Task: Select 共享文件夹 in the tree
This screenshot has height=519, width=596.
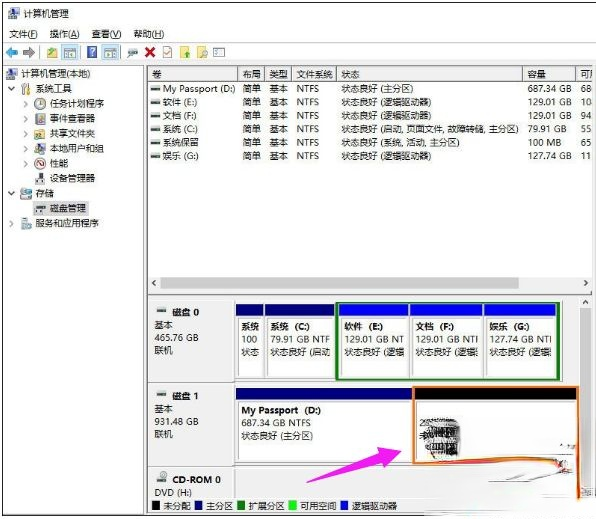Action: (x=72, y=133)
